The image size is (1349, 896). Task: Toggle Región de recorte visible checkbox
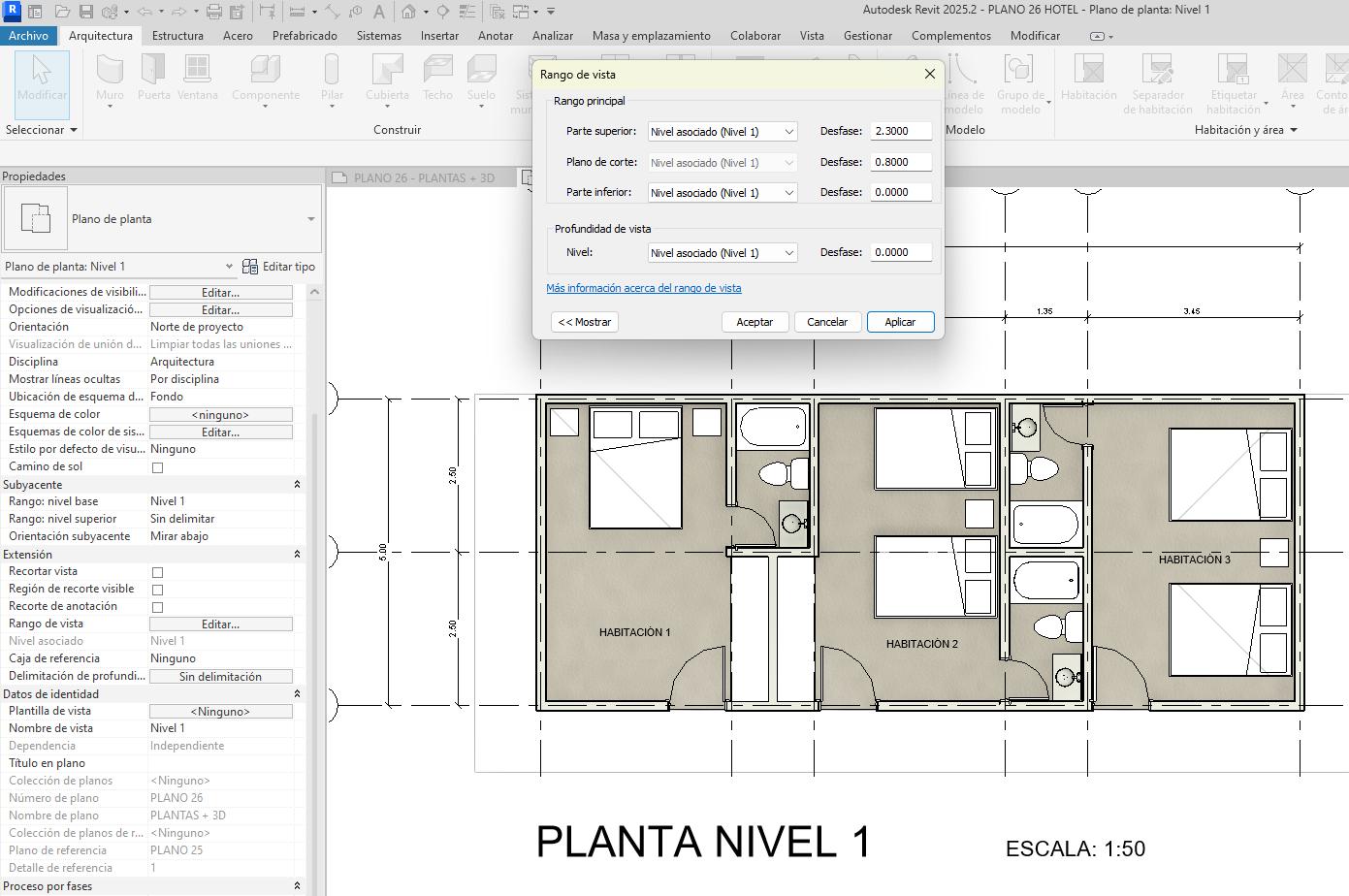[x=157, y=590]
